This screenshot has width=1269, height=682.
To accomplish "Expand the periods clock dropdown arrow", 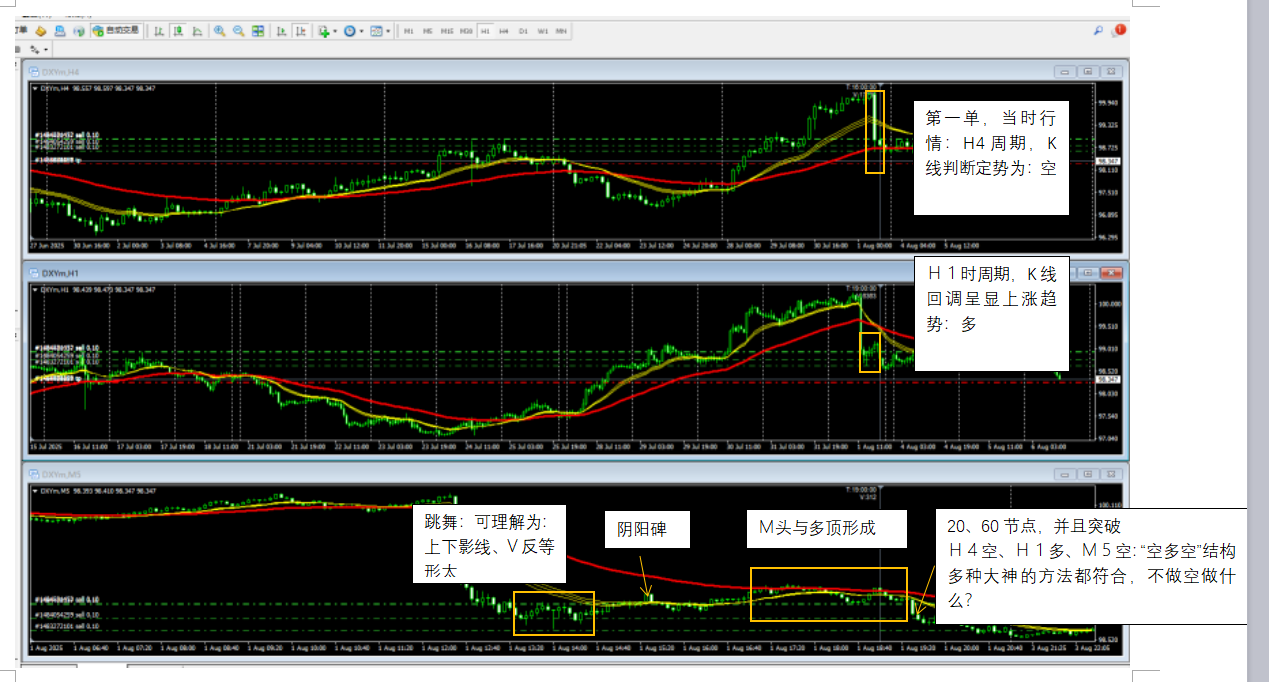I will 363,31.
